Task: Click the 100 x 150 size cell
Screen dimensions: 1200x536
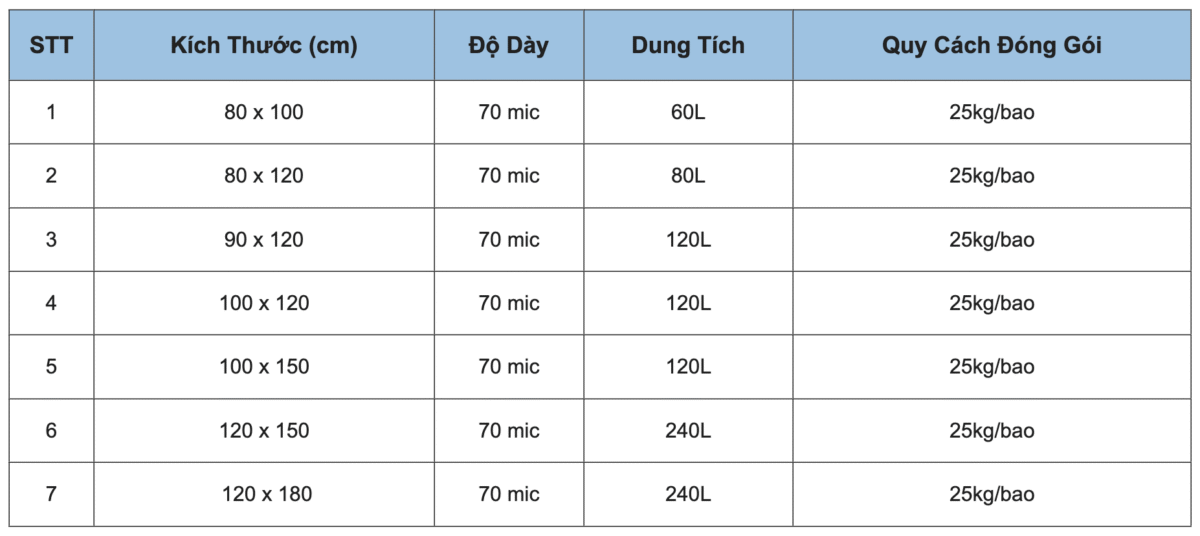Action: pos(264,367)
